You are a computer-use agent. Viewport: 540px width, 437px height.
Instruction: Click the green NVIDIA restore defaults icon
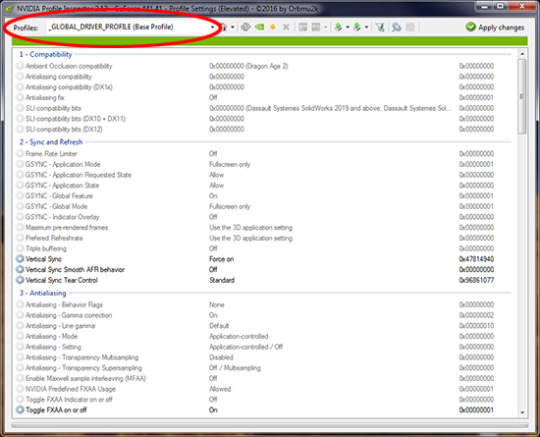pyautogui.click(x=259, y=27)
